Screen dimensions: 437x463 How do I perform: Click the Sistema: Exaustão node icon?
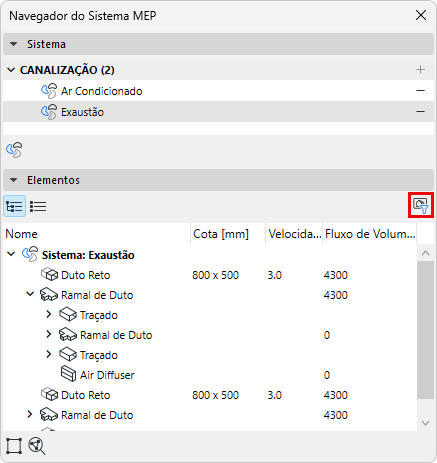pyautogui.click(x=30, y=254)
